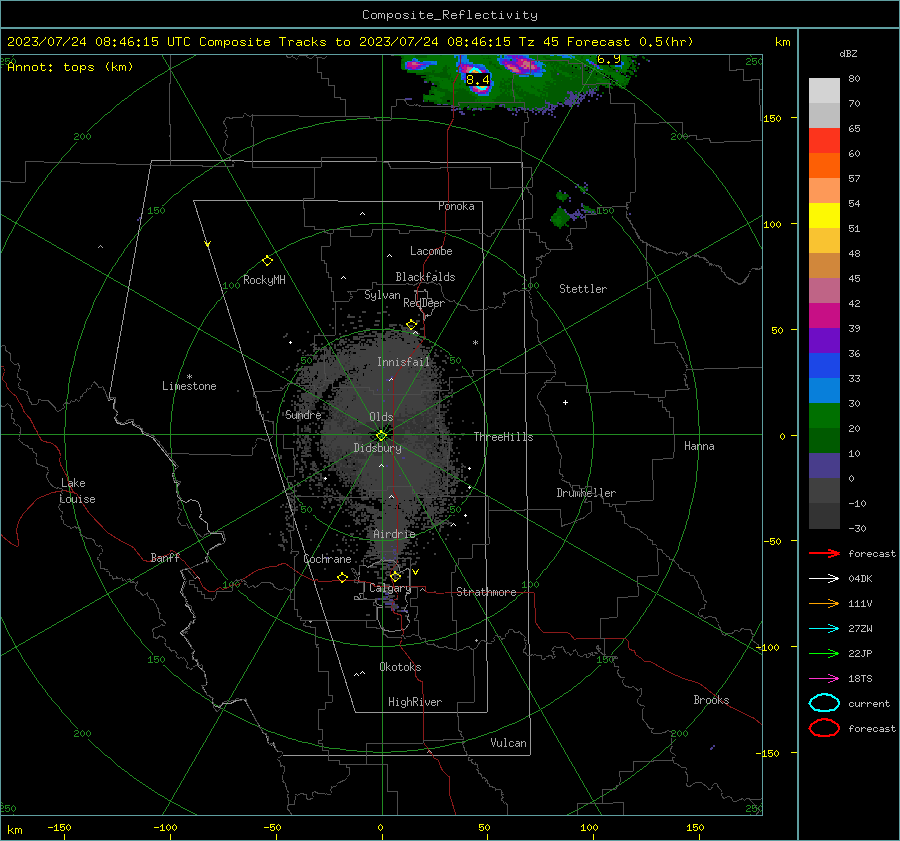Image resolution: width=900 pixels, height=841 pixels.
Task: Click the 'Annot: tops (km)' label
Action: [x=70, y=67]
